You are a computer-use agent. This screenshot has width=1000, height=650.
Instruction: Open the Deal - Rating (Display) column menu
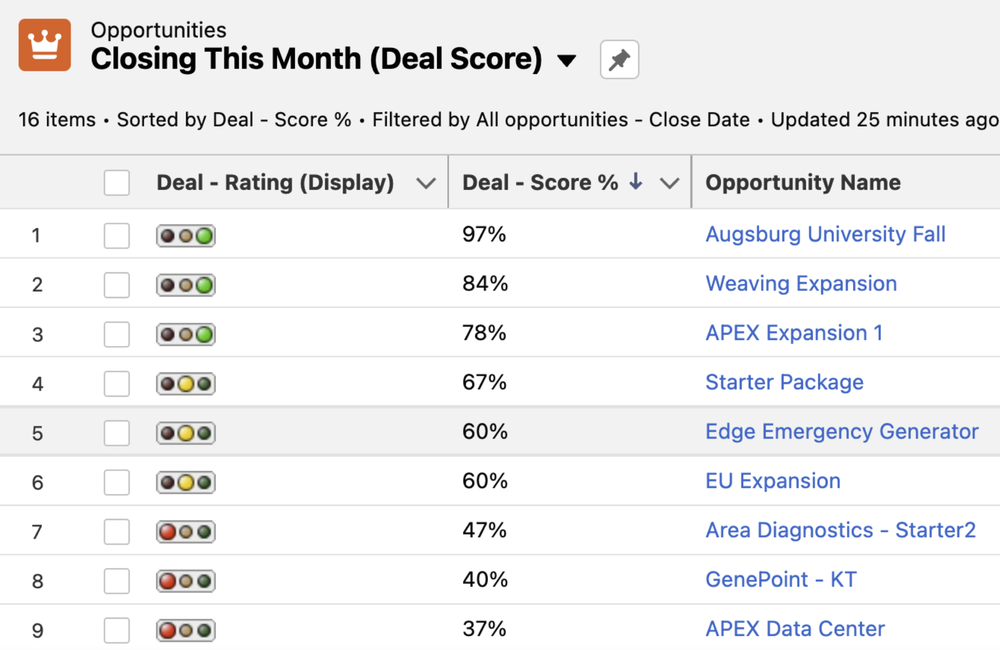click(425, 184)
